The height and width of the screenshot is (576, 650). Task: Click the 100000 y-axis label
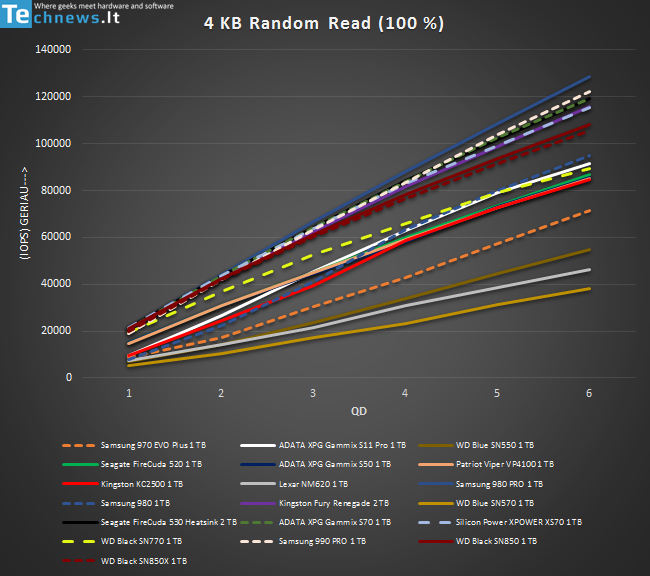pyautogui.click(x=53, y=143)
